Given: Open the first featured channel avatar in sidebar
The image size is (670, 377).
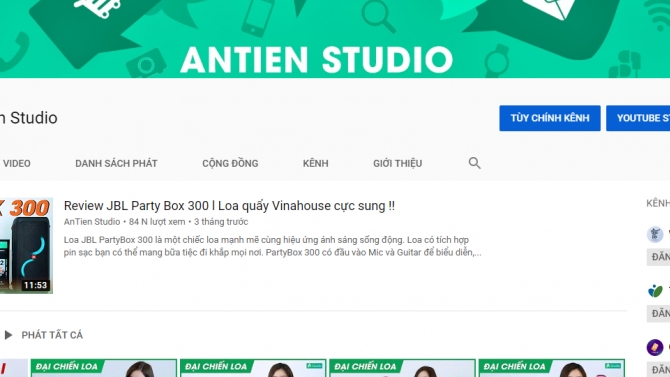Looking at the screenshot, I should (655, 234).
